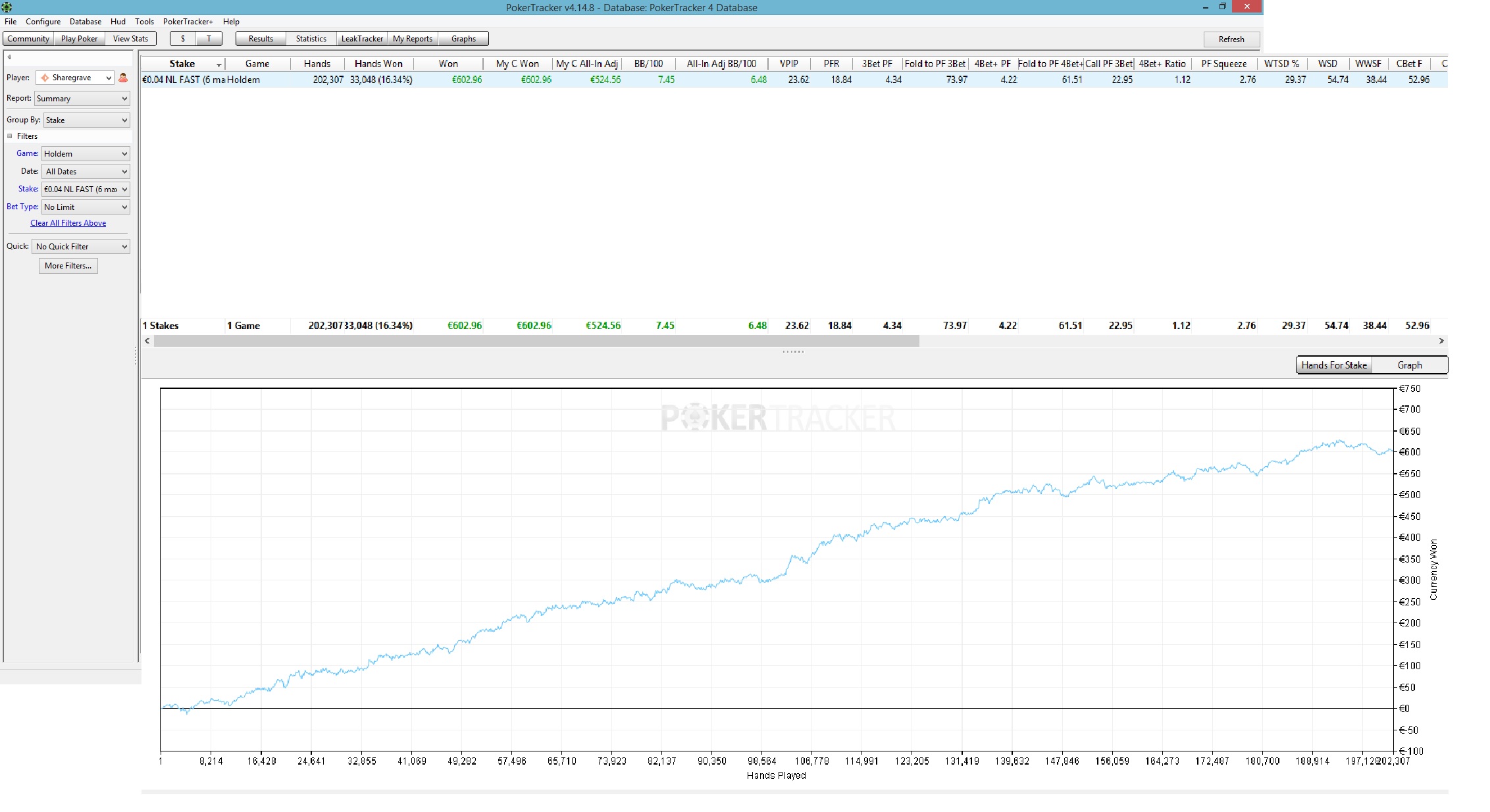1490x812 pixels.
Task: Open the File menu
Action: 11,22
